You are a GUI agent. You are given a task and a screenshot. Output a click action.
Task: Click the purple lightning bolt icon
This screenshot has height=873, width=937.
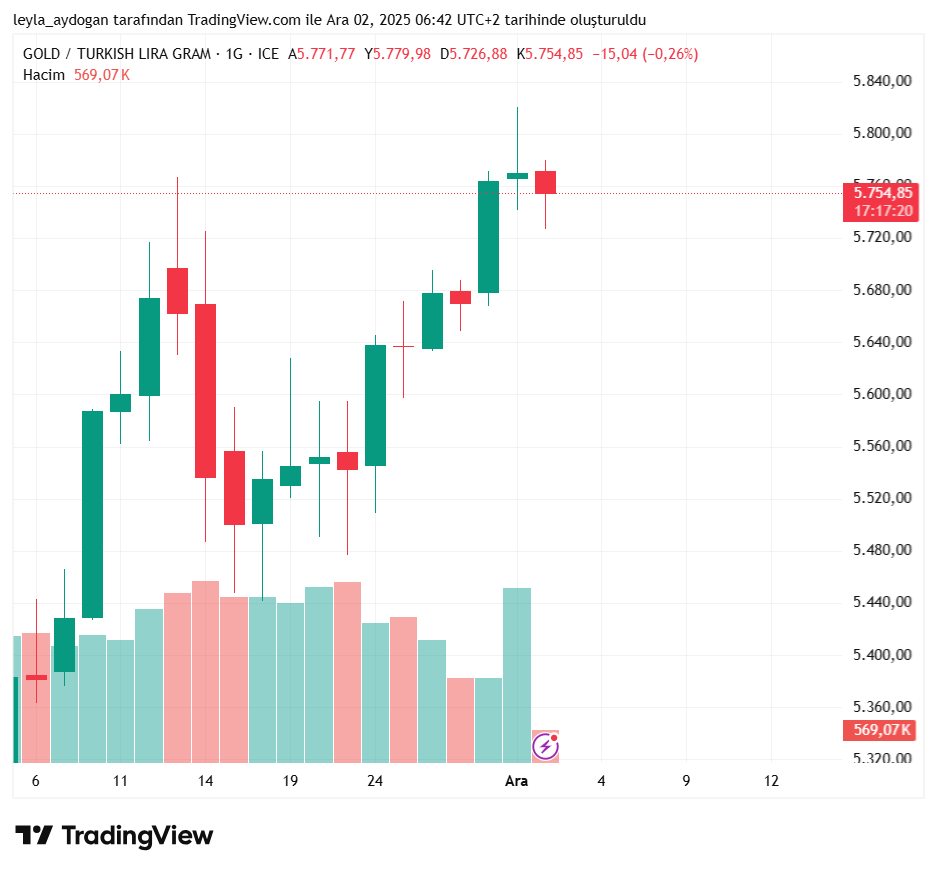pos(545,745)
